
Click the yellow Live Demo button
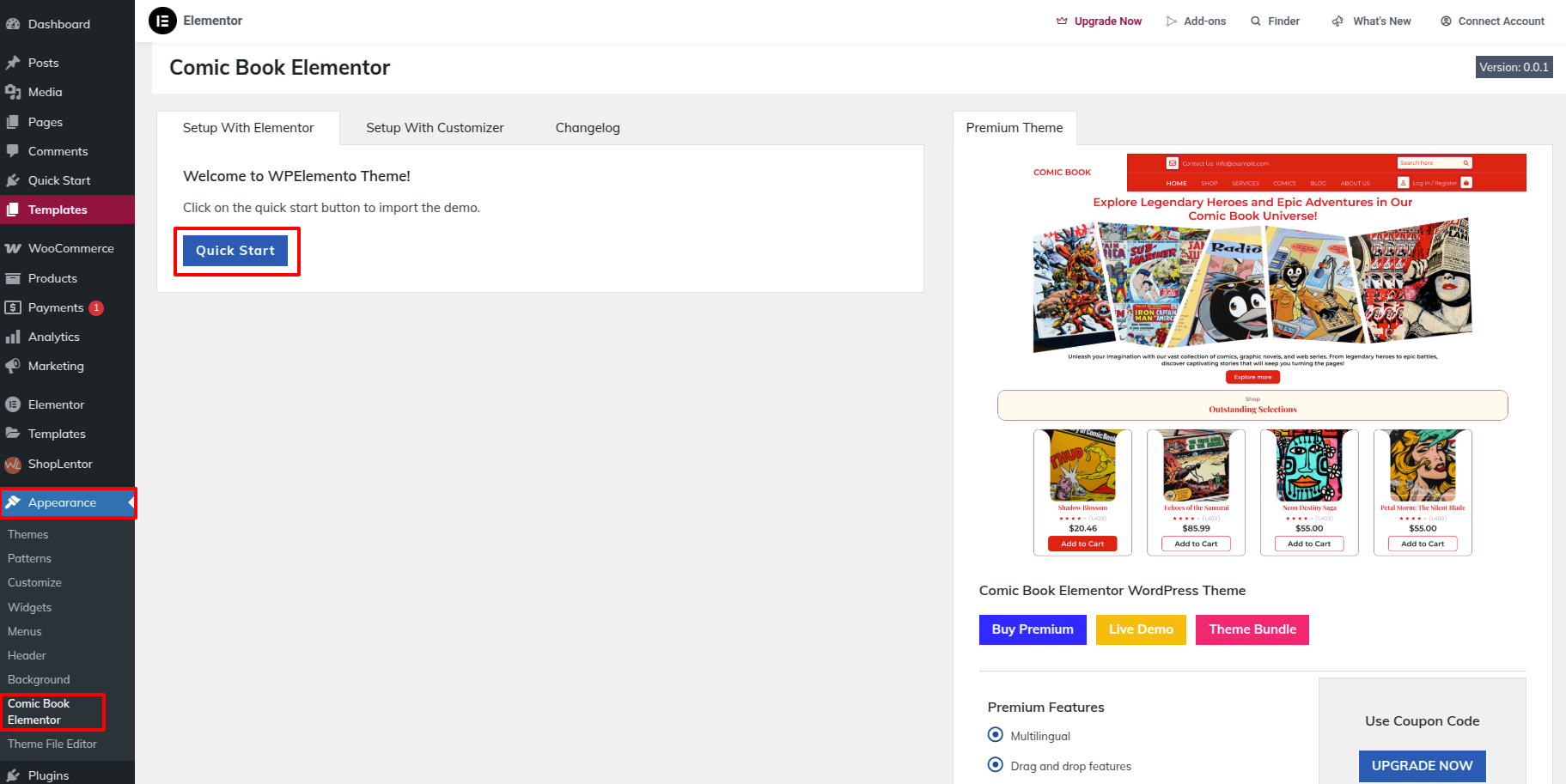(1140, 629)
